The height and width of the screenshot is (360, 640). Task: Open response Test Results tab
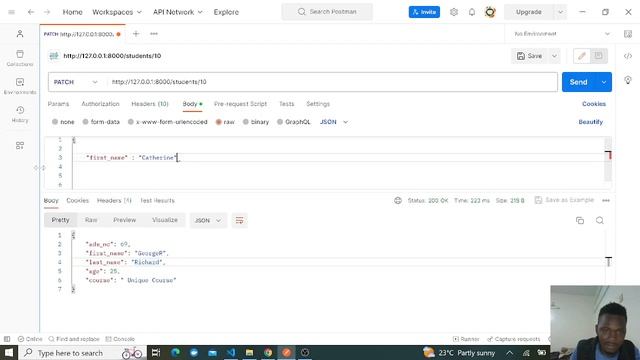click(158, 200)
